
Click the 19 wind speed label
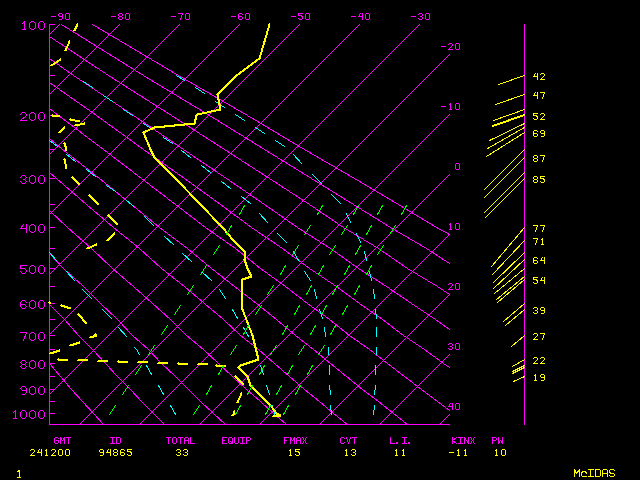click(x=539, y=378)
